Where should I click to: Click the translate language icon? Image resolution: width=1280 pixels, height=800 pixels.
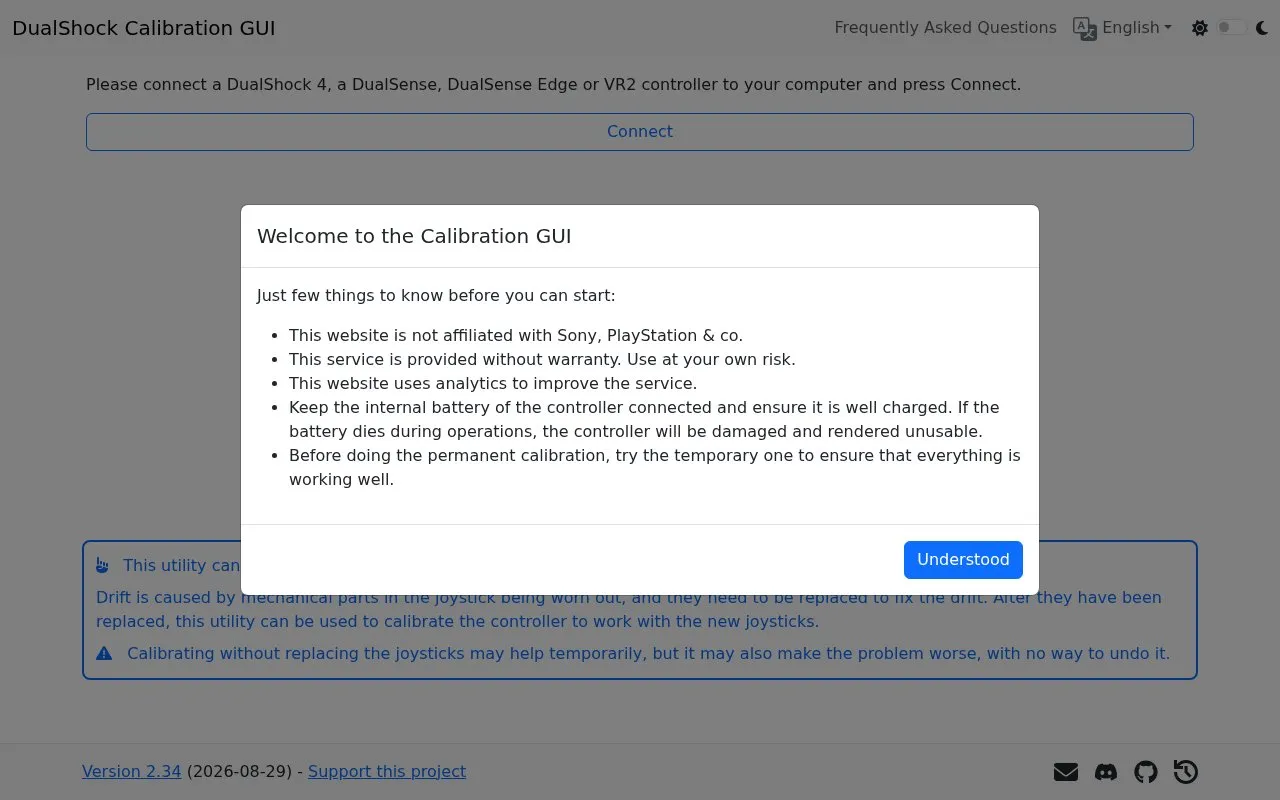(1085, 28)
